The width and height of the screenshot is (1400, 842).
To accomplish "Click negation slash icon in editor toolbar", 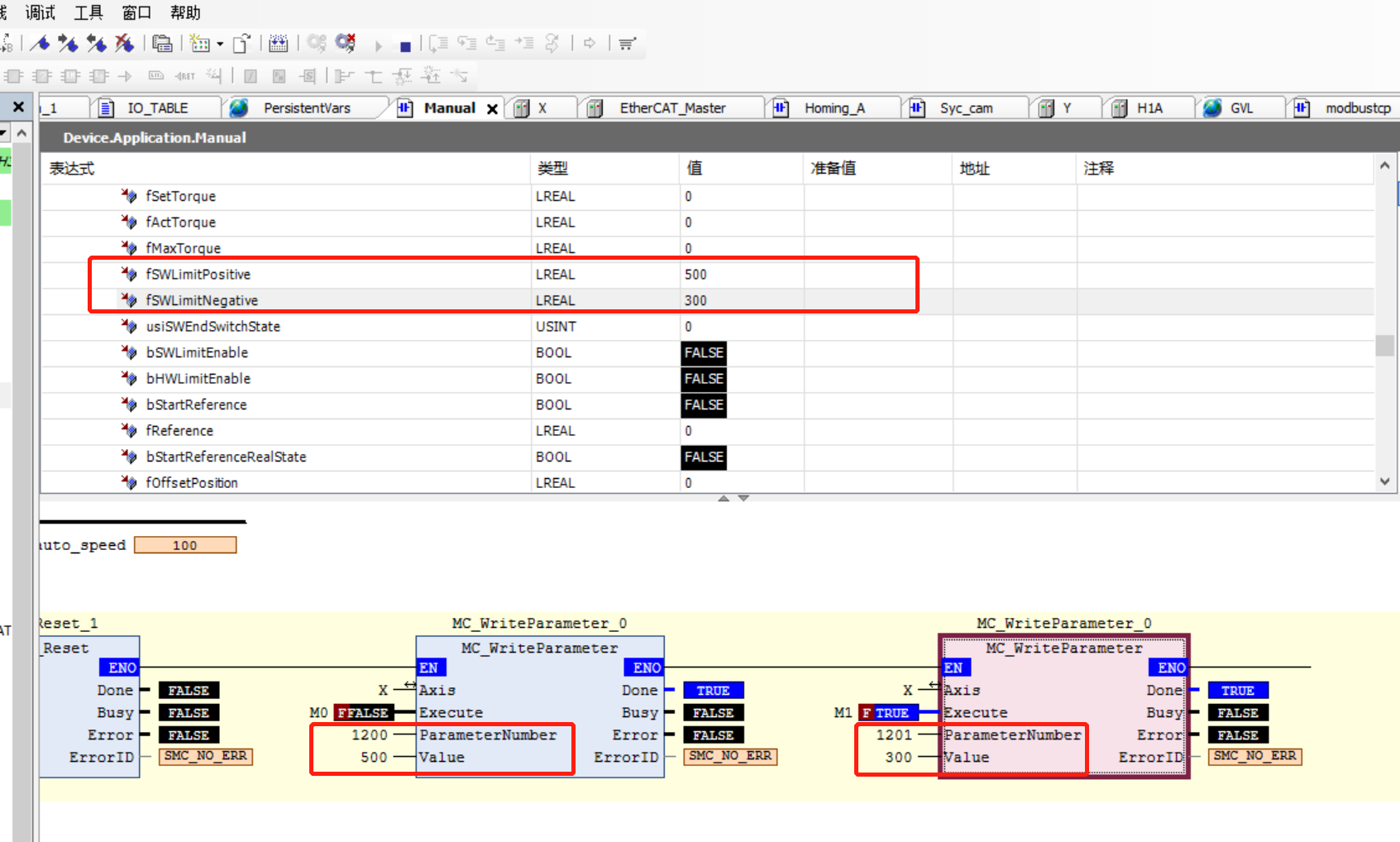I will [x=251, y=76].
